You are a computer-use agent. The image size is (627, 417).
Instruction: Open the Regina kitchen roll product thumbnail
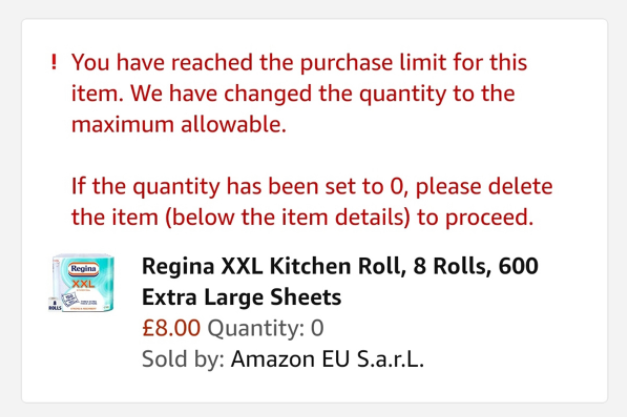81,282
